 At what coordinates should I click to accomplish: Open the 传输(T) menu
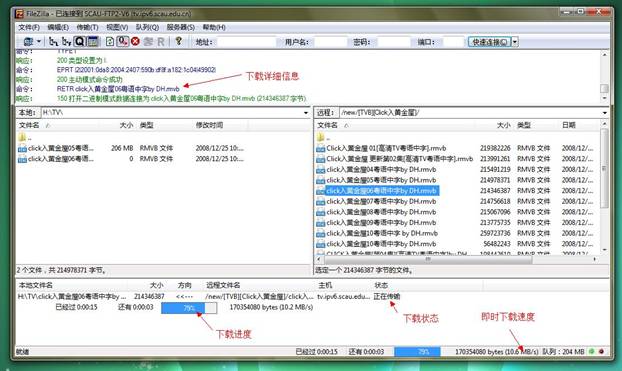pyautogui.click(x=87, y=27)
